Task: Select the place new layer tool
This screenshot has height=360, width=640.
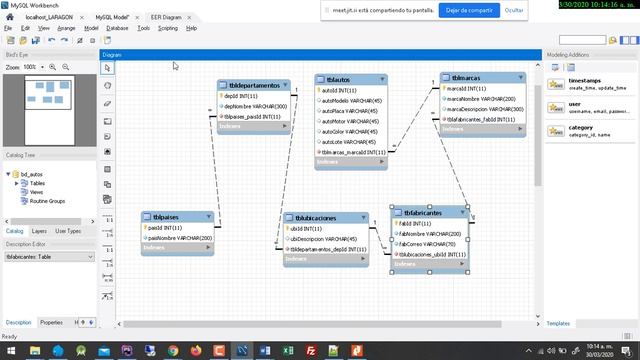Action: click(107, 121)
